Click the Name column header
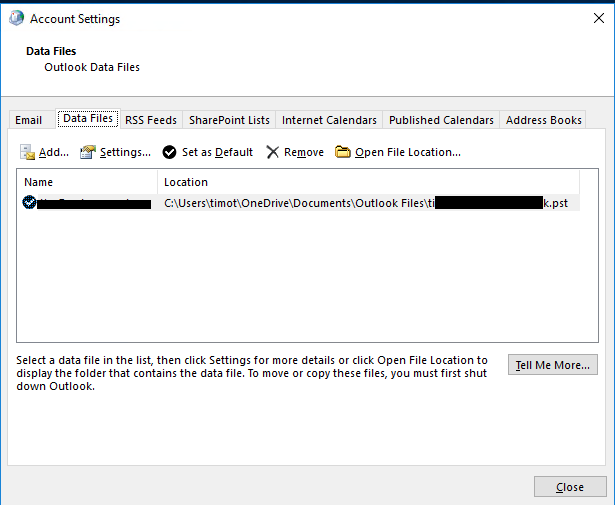 (87, 182)
